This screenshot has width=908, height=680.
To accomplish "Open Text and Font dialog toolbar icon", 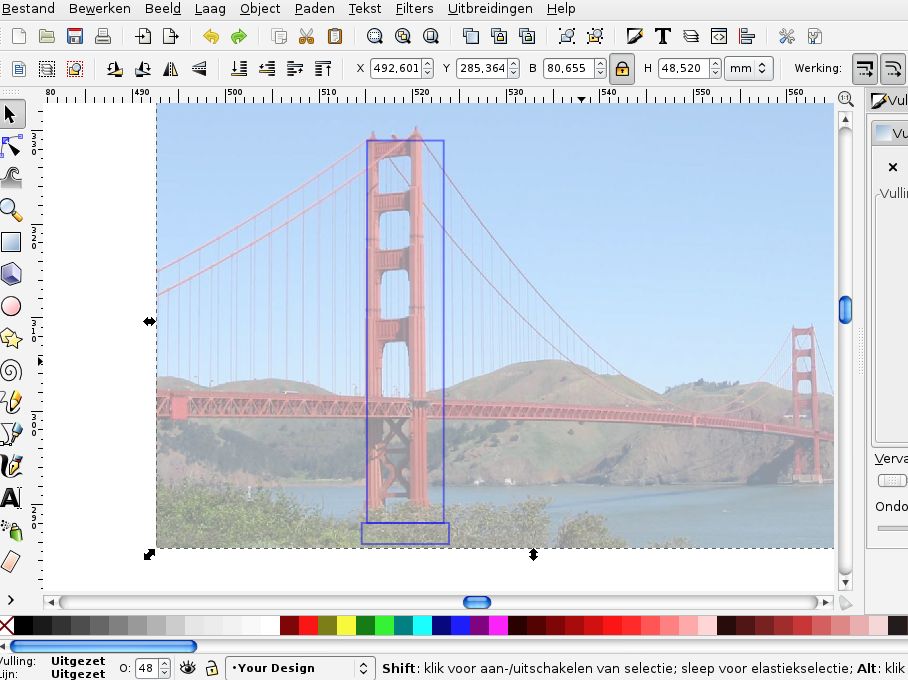I will pyautogui.click(x=662, y=36).
